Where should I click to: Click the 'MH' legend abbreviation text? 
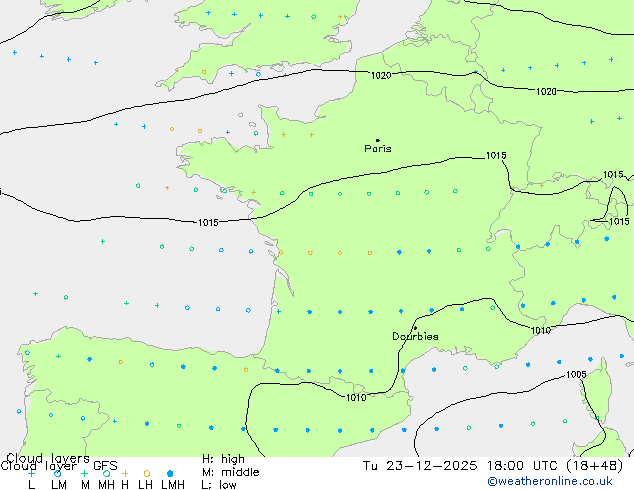pyautogui.click(x=106, y=485)
